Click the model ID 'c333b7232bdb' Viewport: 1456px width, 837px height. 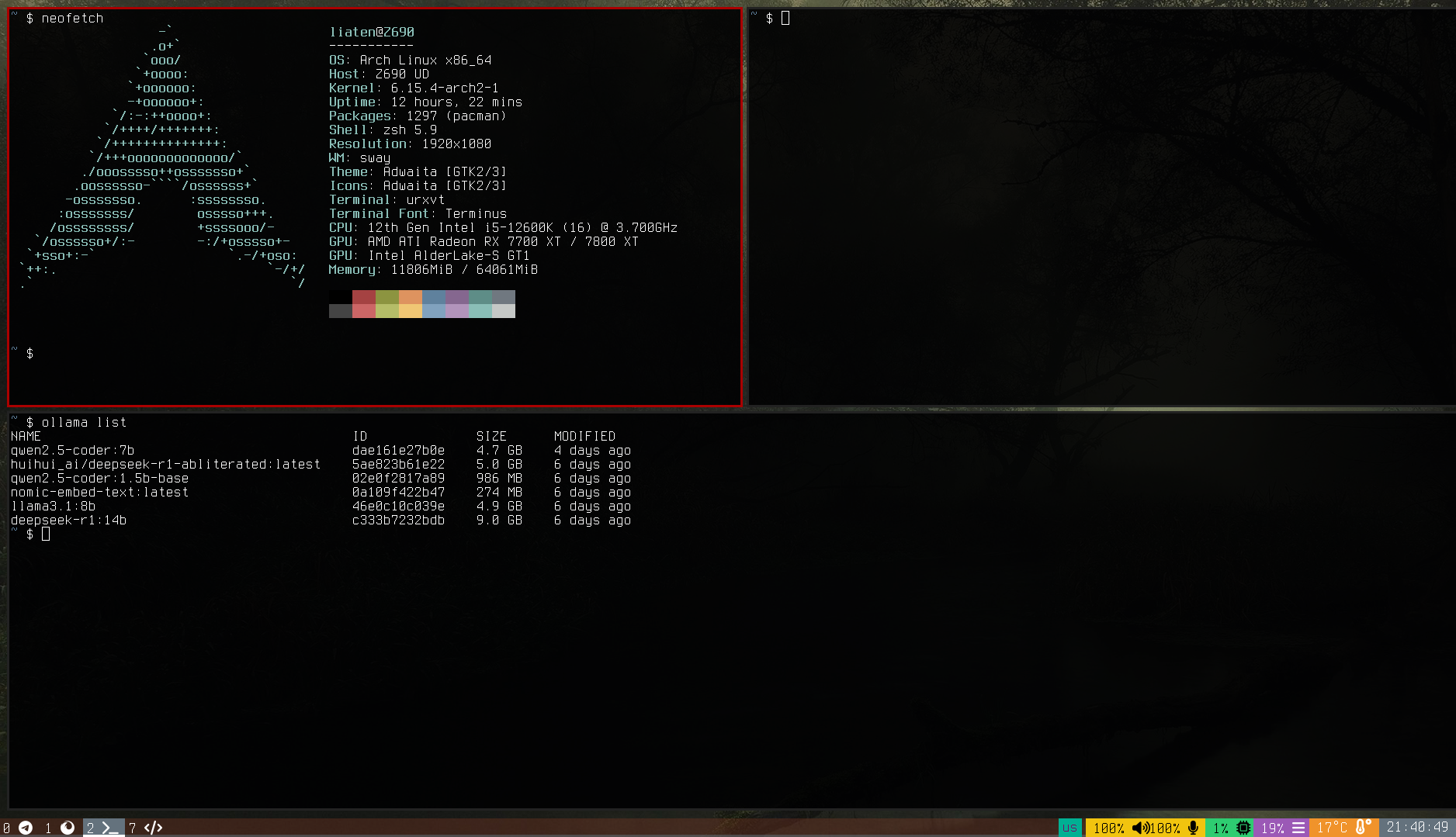(x=399, y=520)
